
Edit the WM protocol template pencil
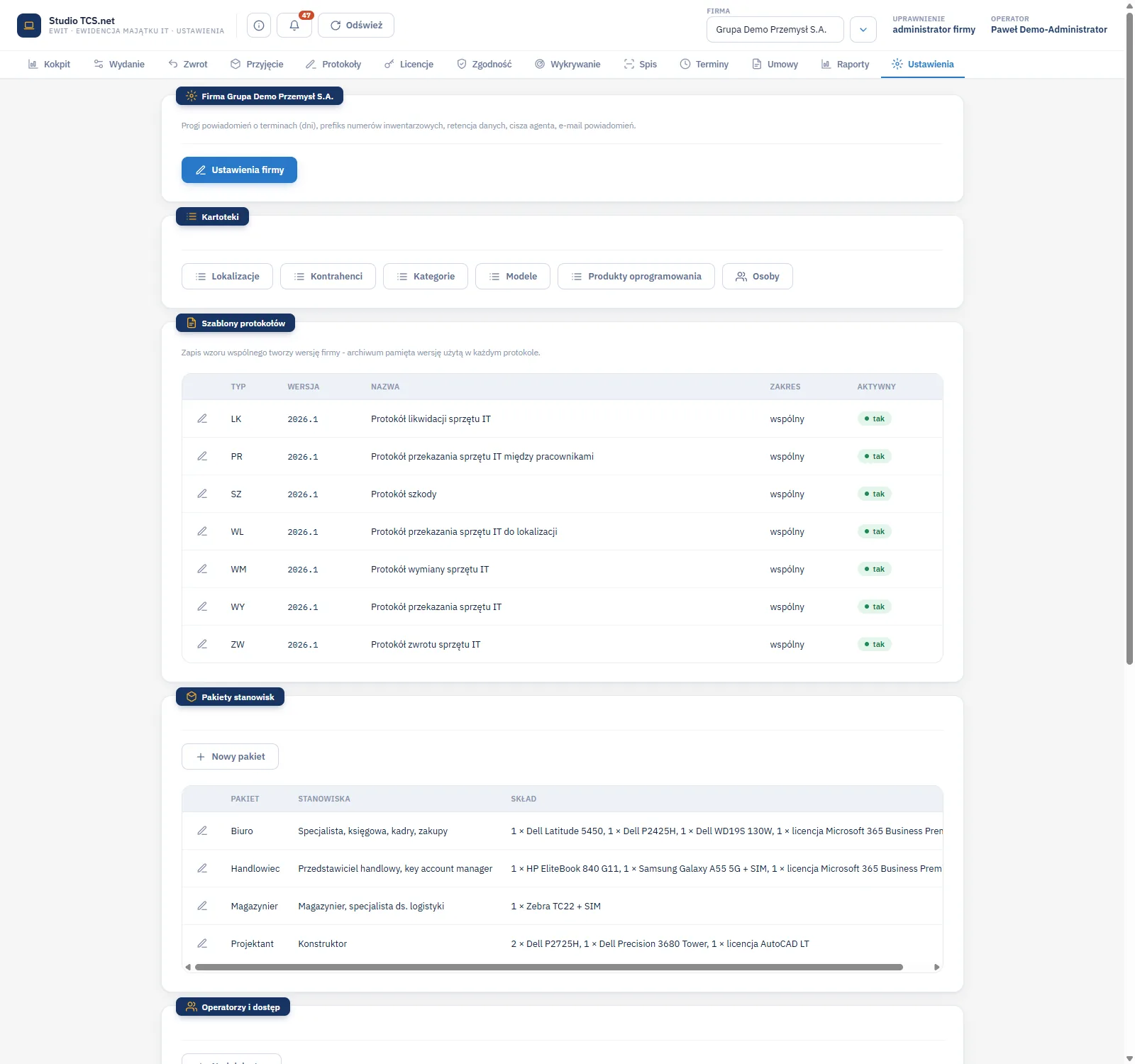click(202, 569)
